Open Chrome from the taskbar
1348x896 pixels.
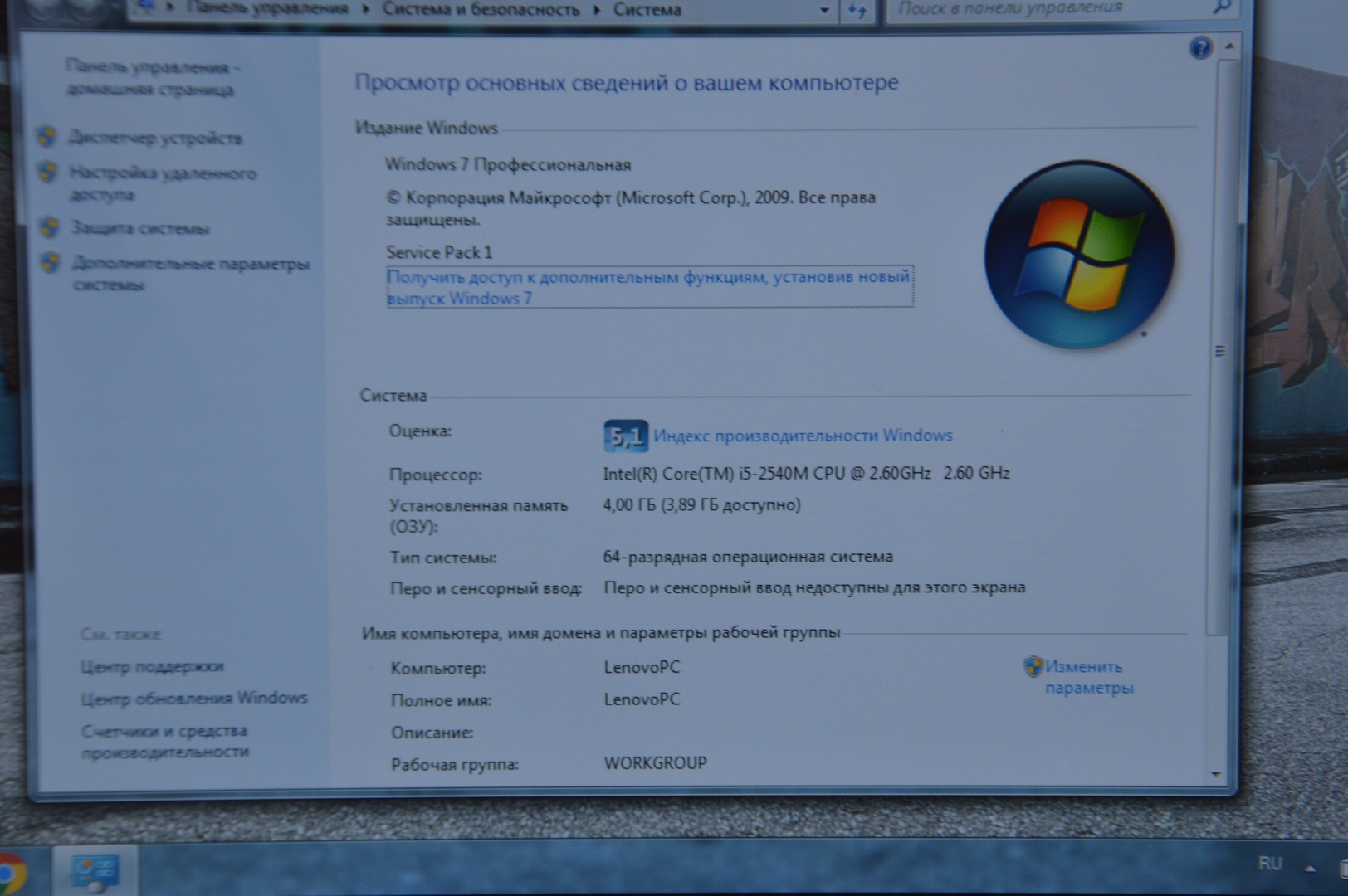pyautogui.click(x=11, y=874)
